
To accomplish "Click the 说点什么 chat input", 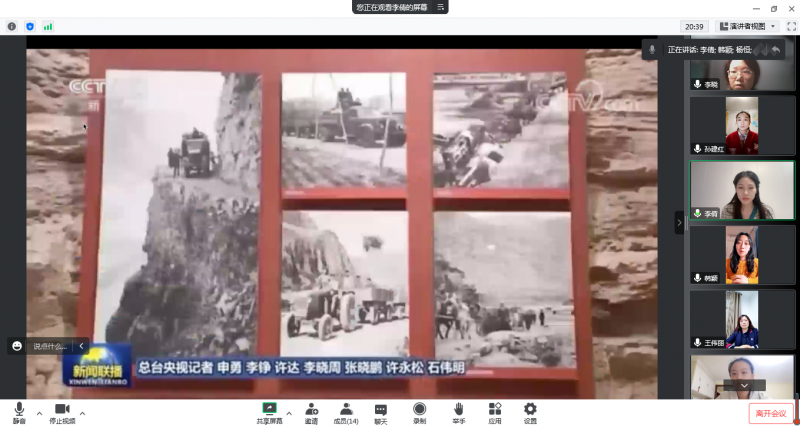I will (x=50, y=346).
